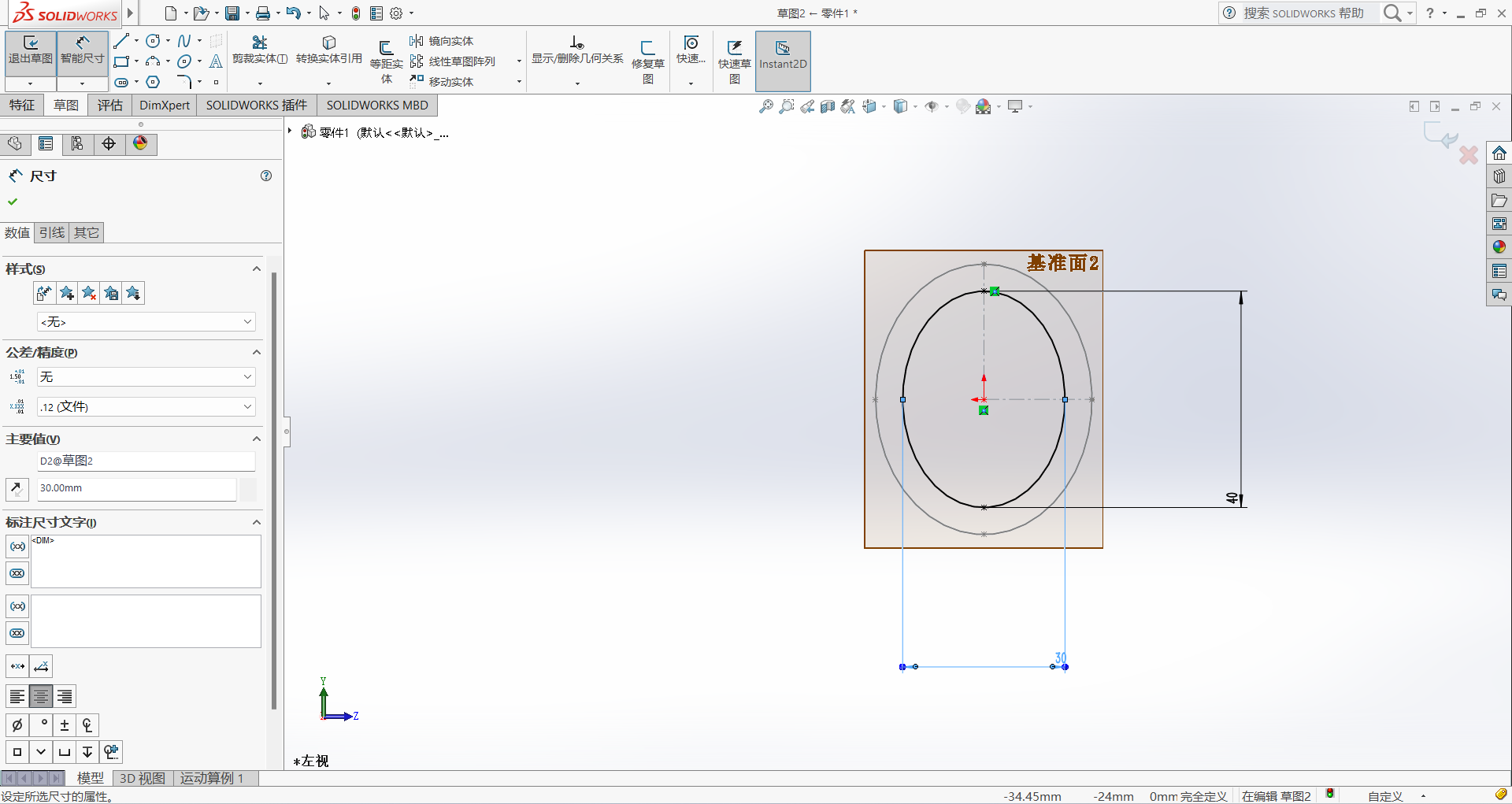Open the tolerance type dropdown showing 无

coord(146,377)
